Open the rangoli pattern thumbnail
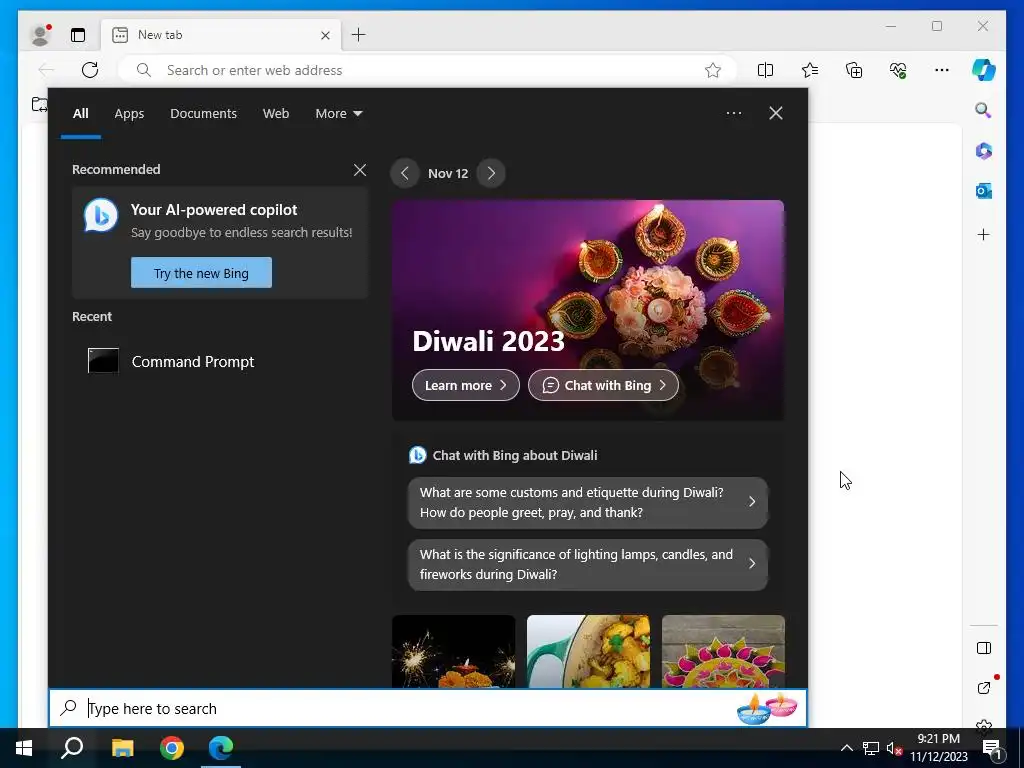 (723, 651)
